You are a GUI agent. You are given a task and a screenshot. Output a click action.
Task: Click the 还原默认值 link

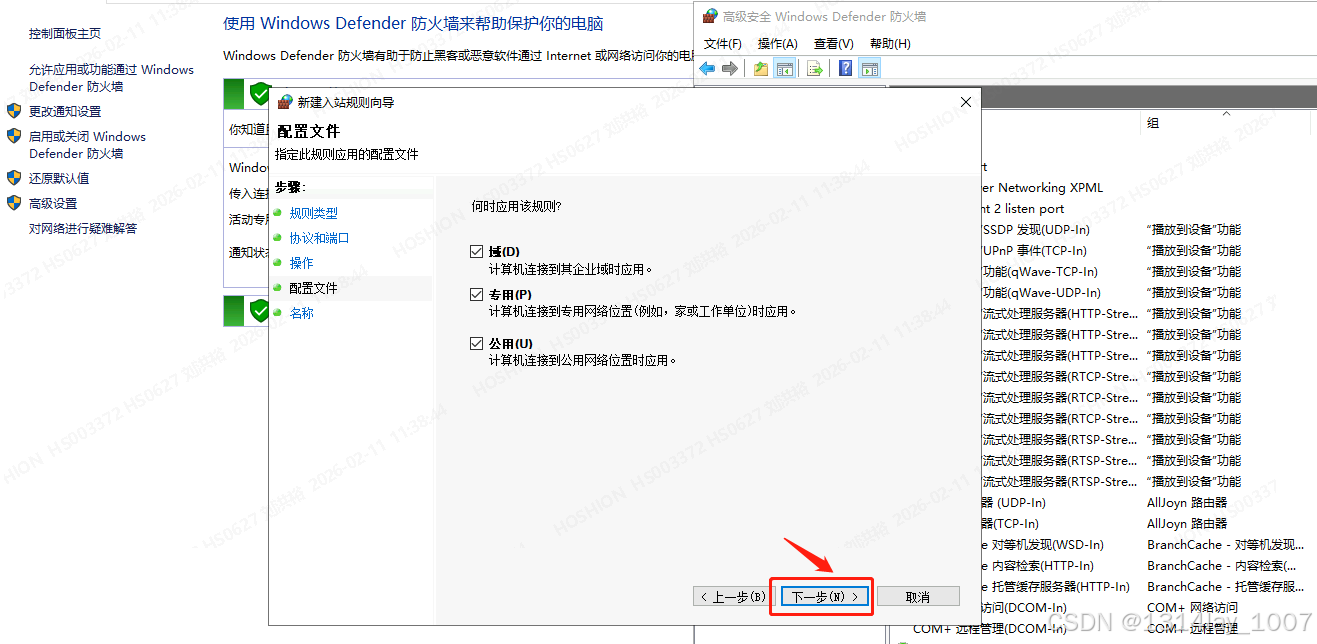[x=59, y=178]
